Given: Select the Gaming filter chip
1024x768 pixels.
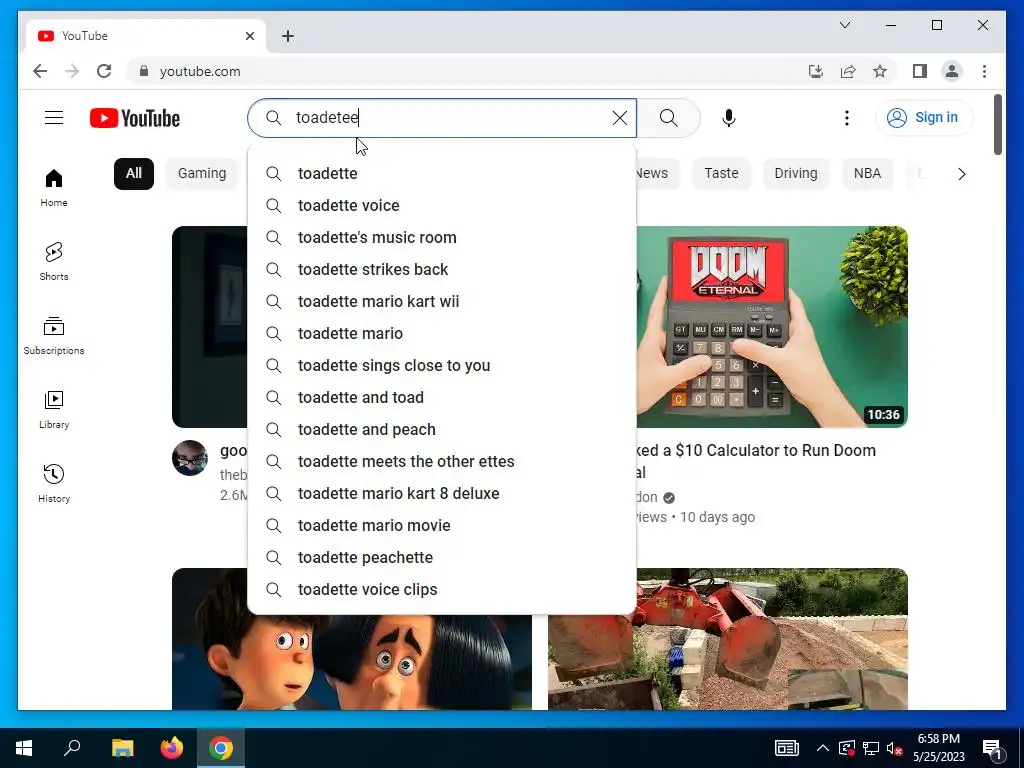Looking at the screenshot, I should click(x=202, y=174).
